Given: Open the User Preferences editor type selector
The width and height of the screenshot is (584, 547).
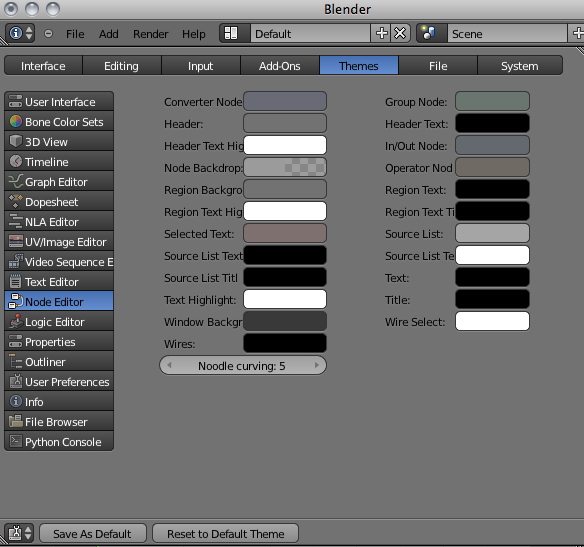Looking at the screenshot, I should coord(19,533).
